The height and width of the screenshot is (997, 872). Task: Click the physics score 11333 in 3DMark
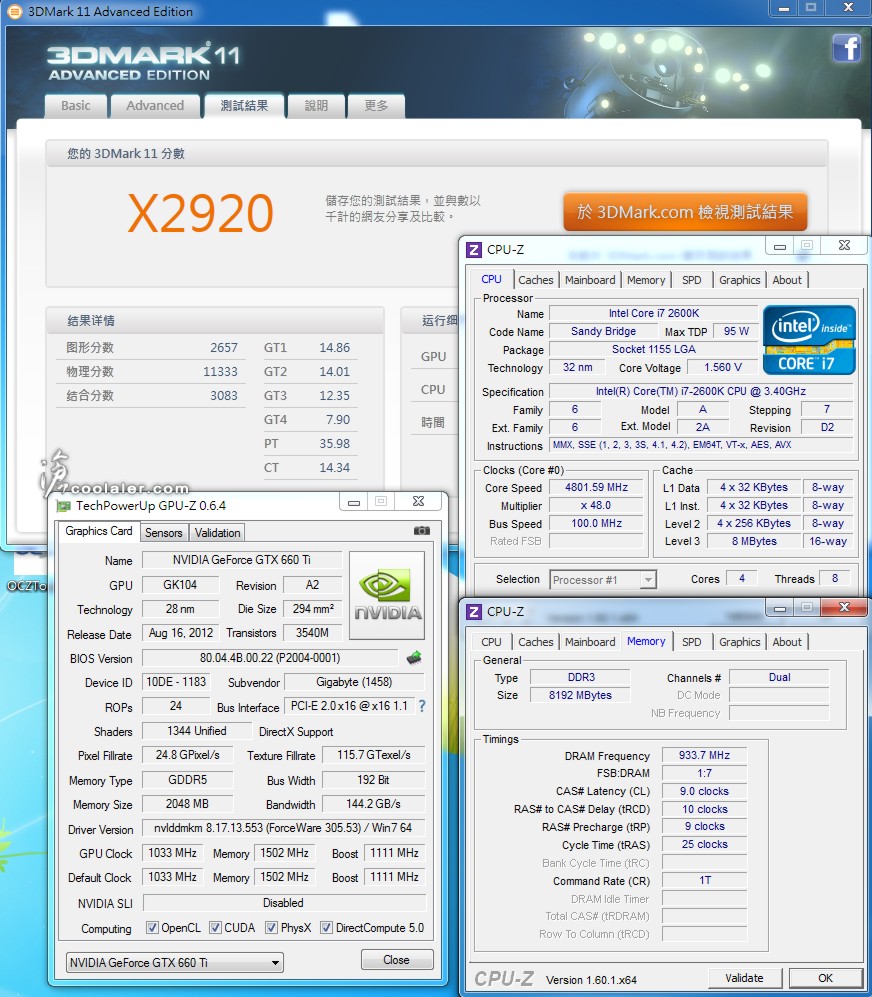pyautogui.click(x=220, y=371)
